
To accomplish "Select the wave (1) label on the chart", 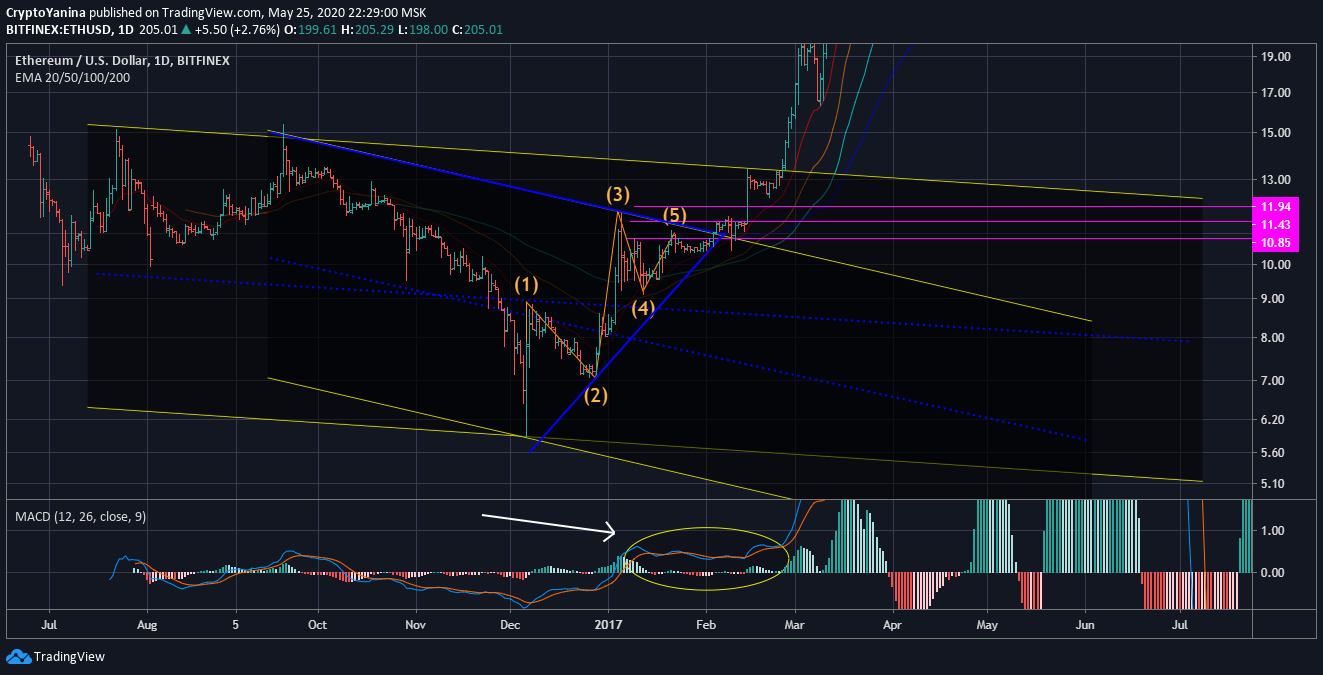I will [527, 285].
